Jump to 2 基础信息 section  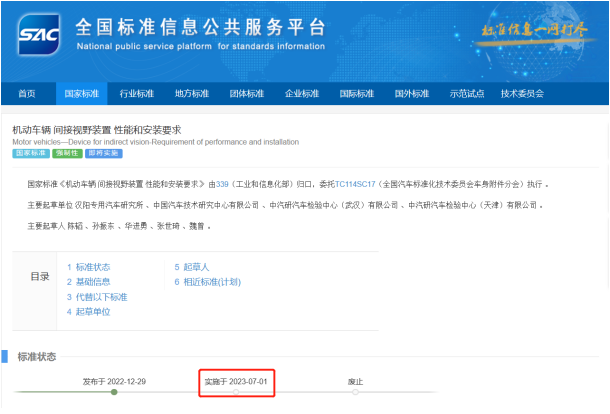[88, 282]
